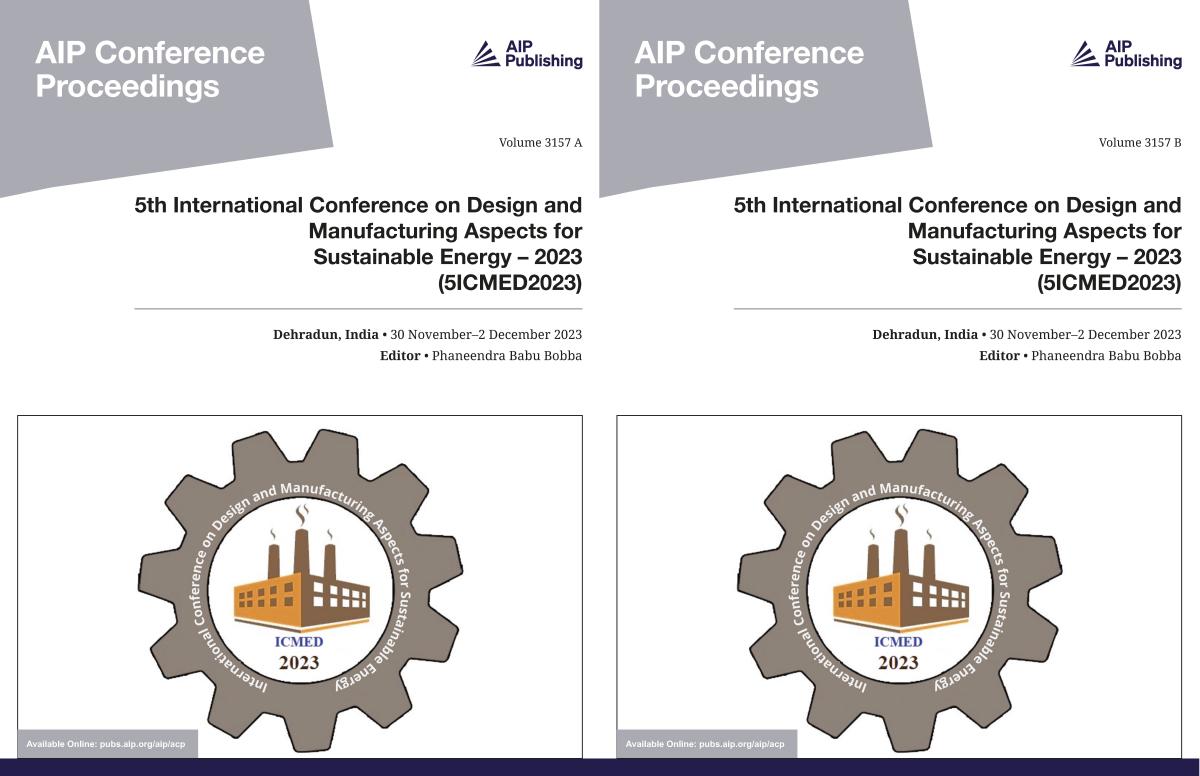1200x776 pixels.
Task: Click 'AIP Conference Proceedings' heading on right cover
Action: [x=749, y=69]
